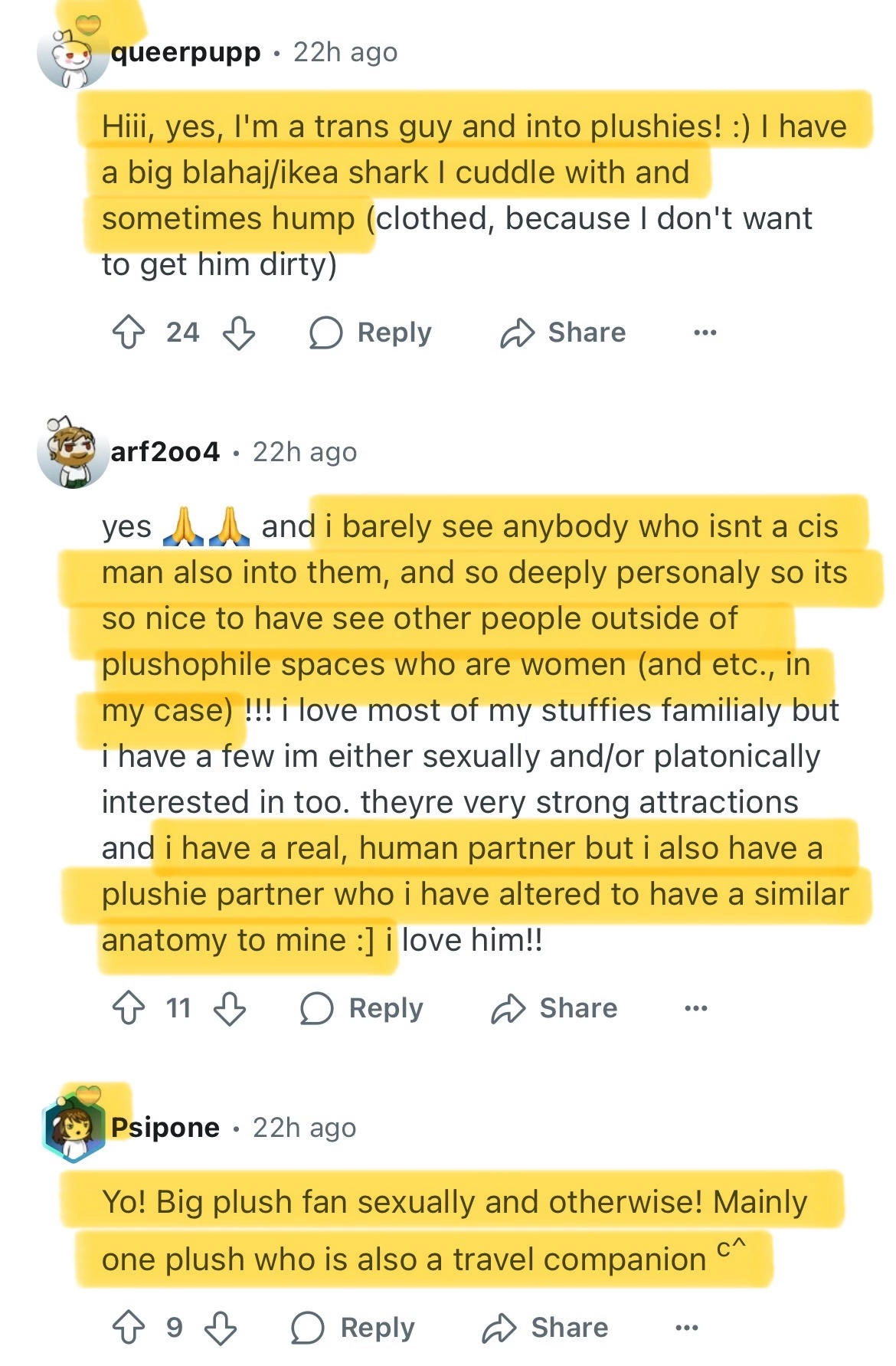Open more options for Psipone's comment

(x=686, y=1328)
